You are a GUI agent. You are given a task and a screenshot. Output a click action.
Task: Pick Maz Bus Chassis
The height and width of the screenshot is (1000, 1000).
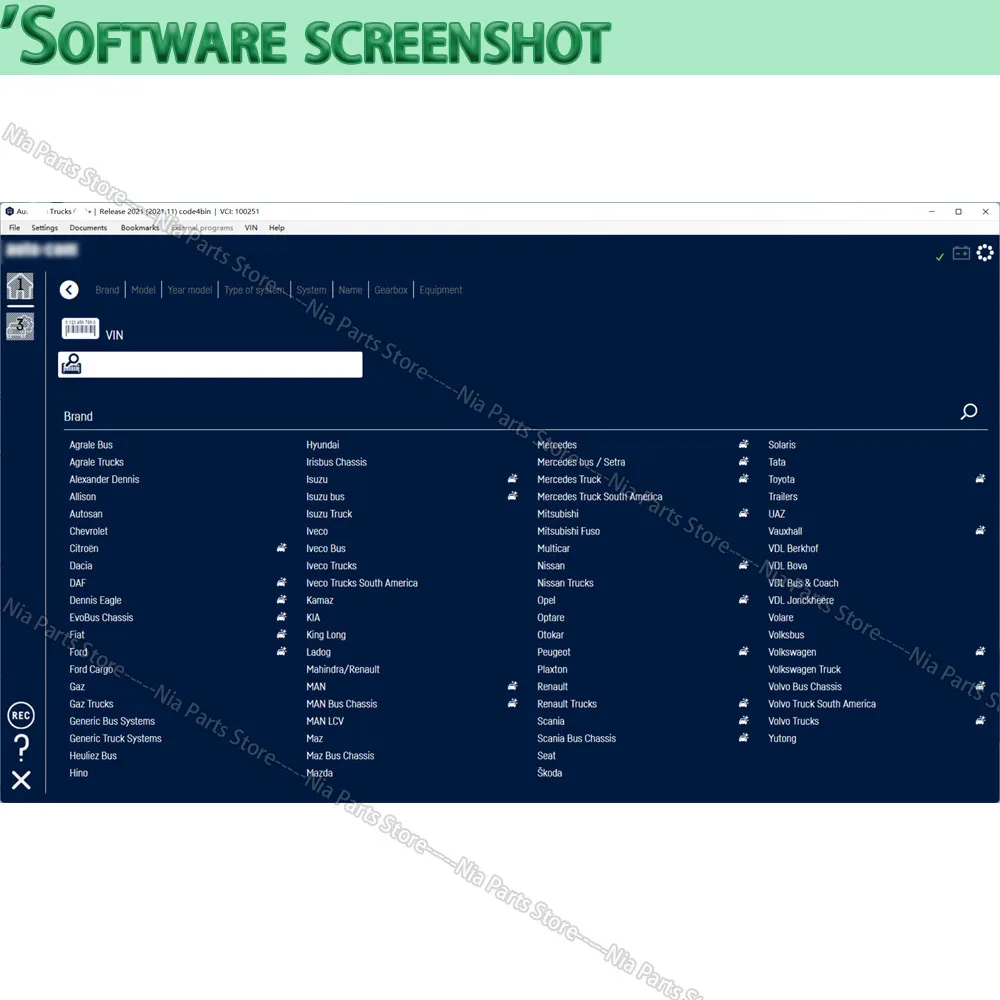click(341, 756)
